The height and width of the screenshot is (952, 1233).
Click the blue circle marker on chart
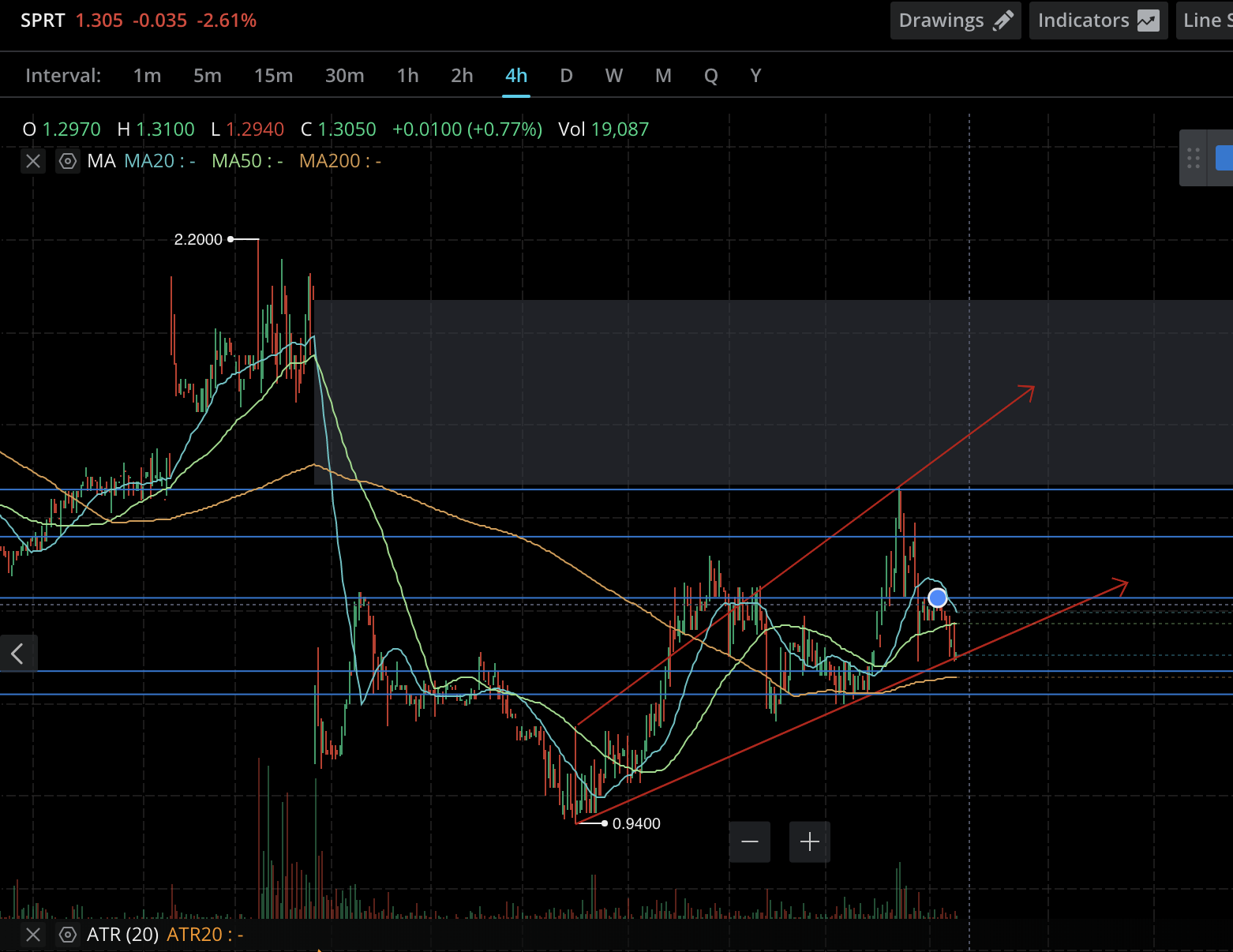tap(938, 598)
